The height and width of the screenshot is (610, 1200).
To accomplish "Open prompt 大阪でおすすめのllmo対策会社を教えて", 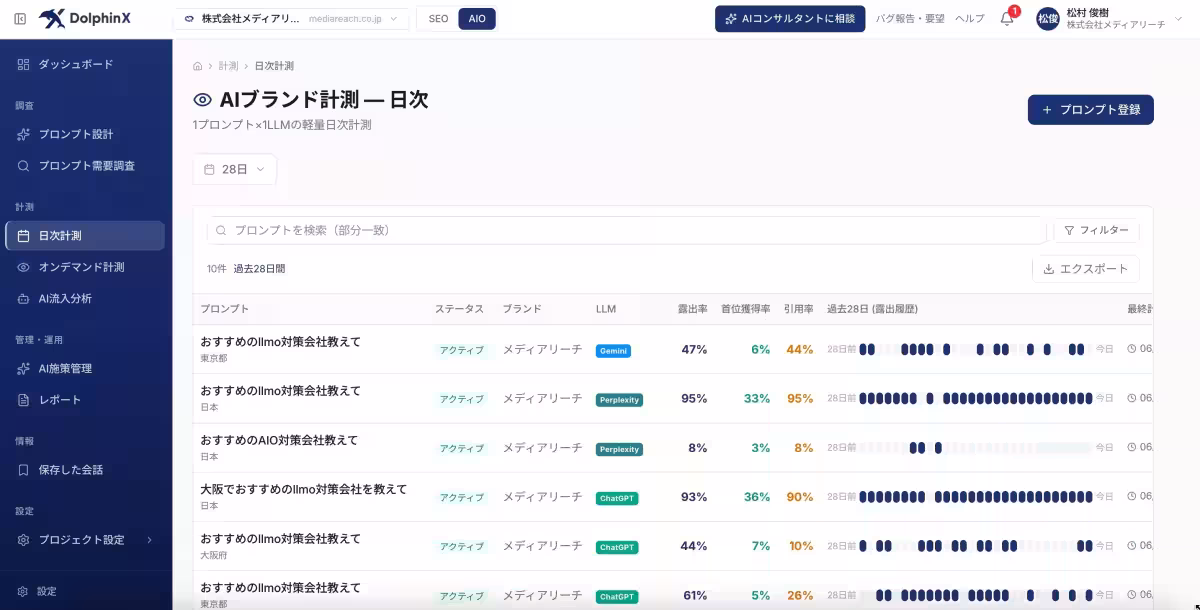I will (304, 489).
